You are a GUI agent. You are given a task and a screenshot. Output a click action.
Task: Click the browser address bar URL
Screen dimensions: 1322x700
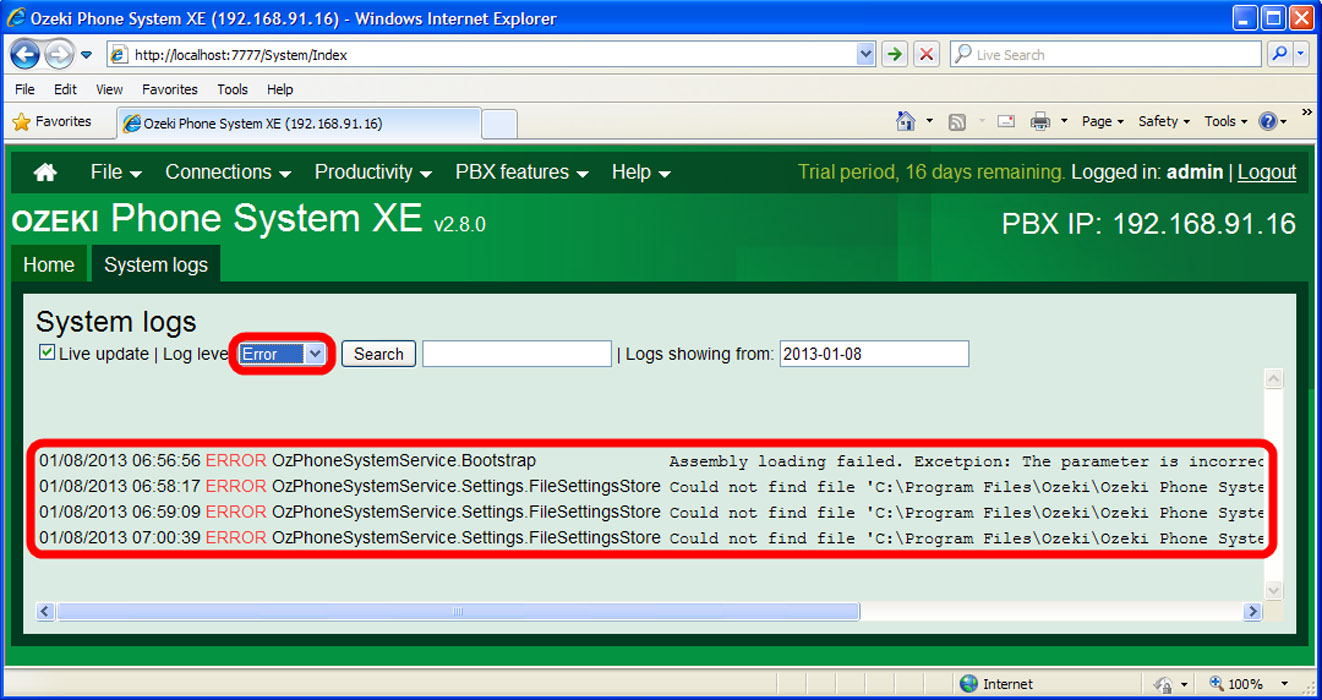(x=480, y=55)
